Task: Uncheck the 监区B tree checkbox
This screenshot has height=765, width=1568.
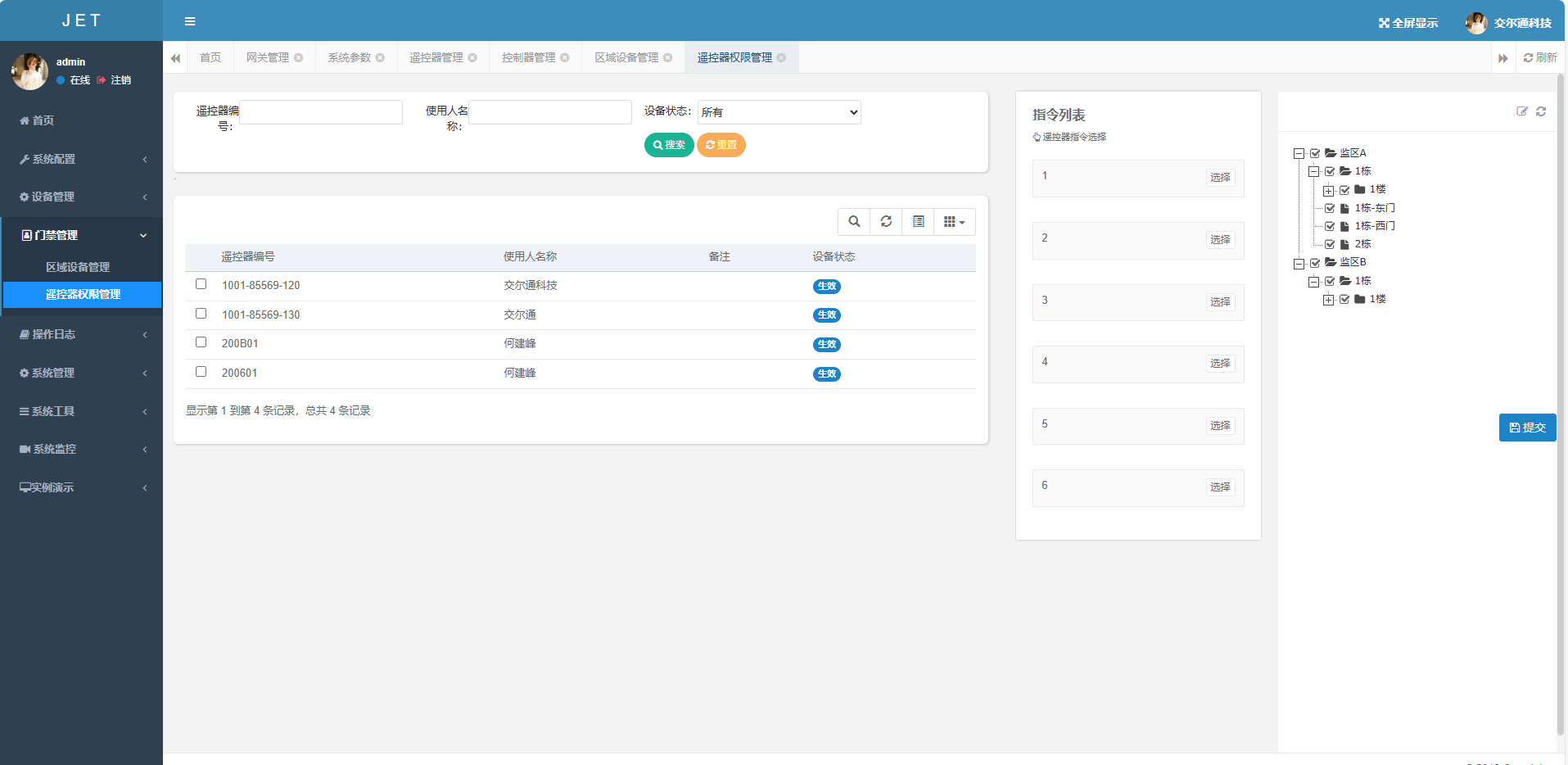Action: (x=1315, y=263)
